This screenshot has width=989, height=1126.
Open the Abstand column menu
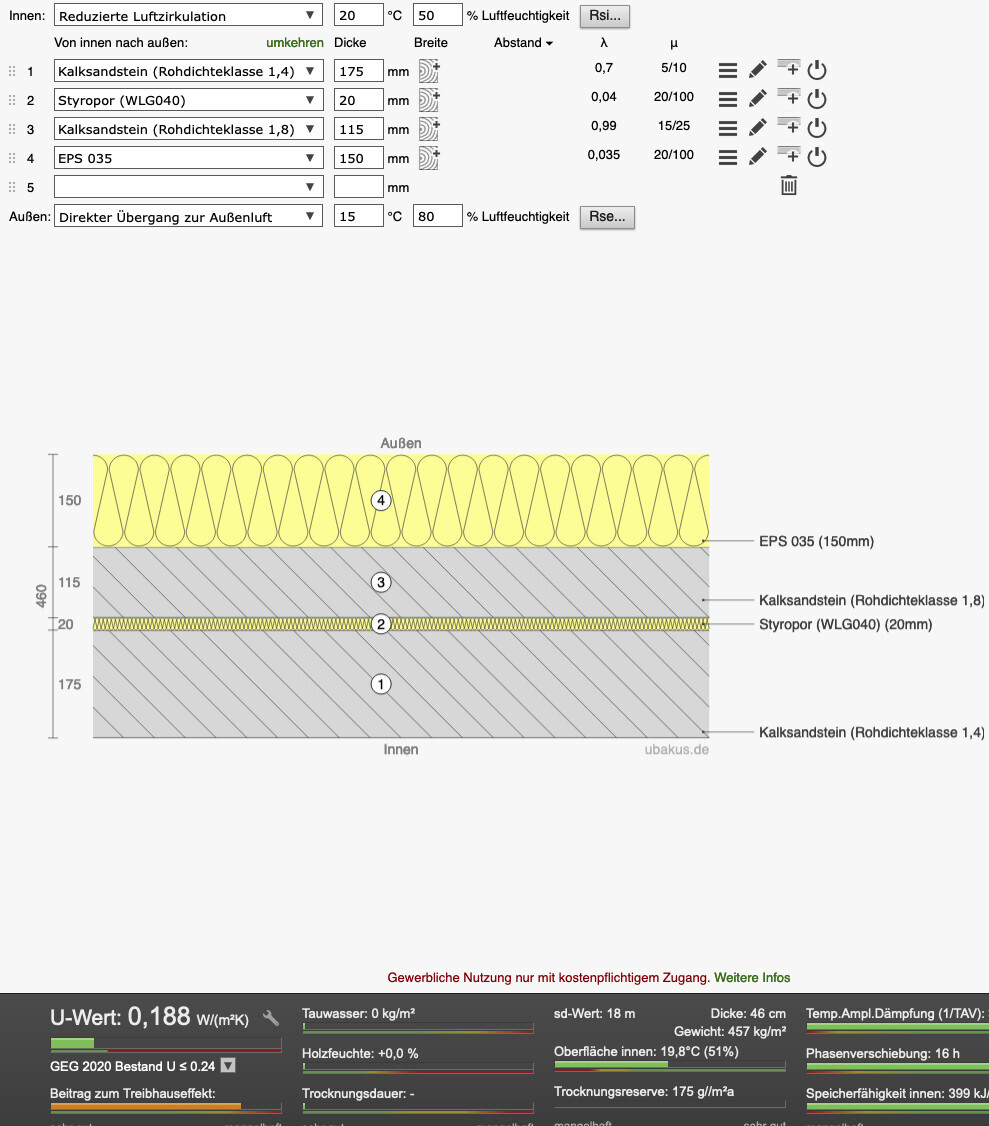(523, 43)
